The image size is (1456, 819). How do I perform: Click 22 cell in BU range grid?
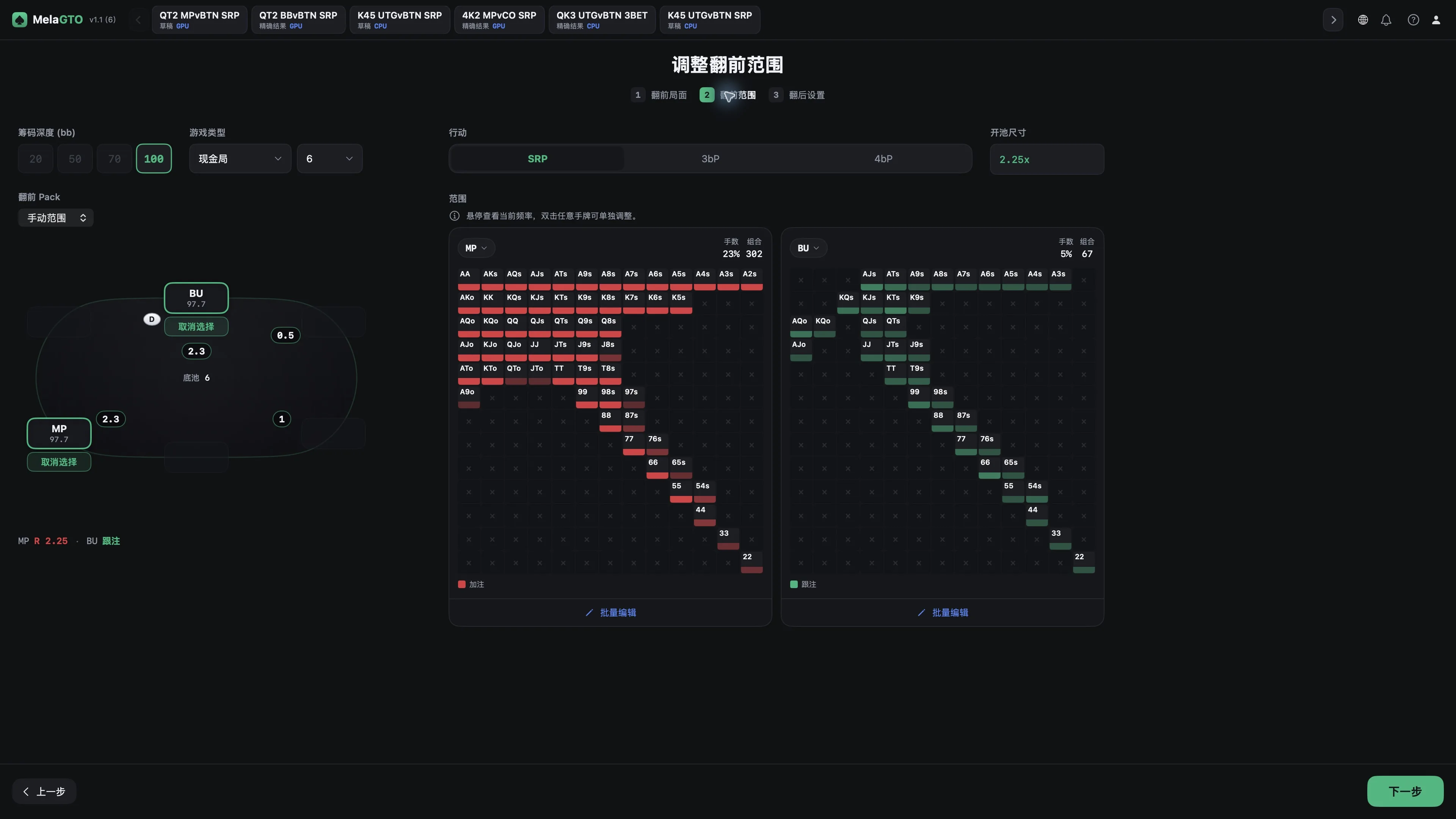1084,562
